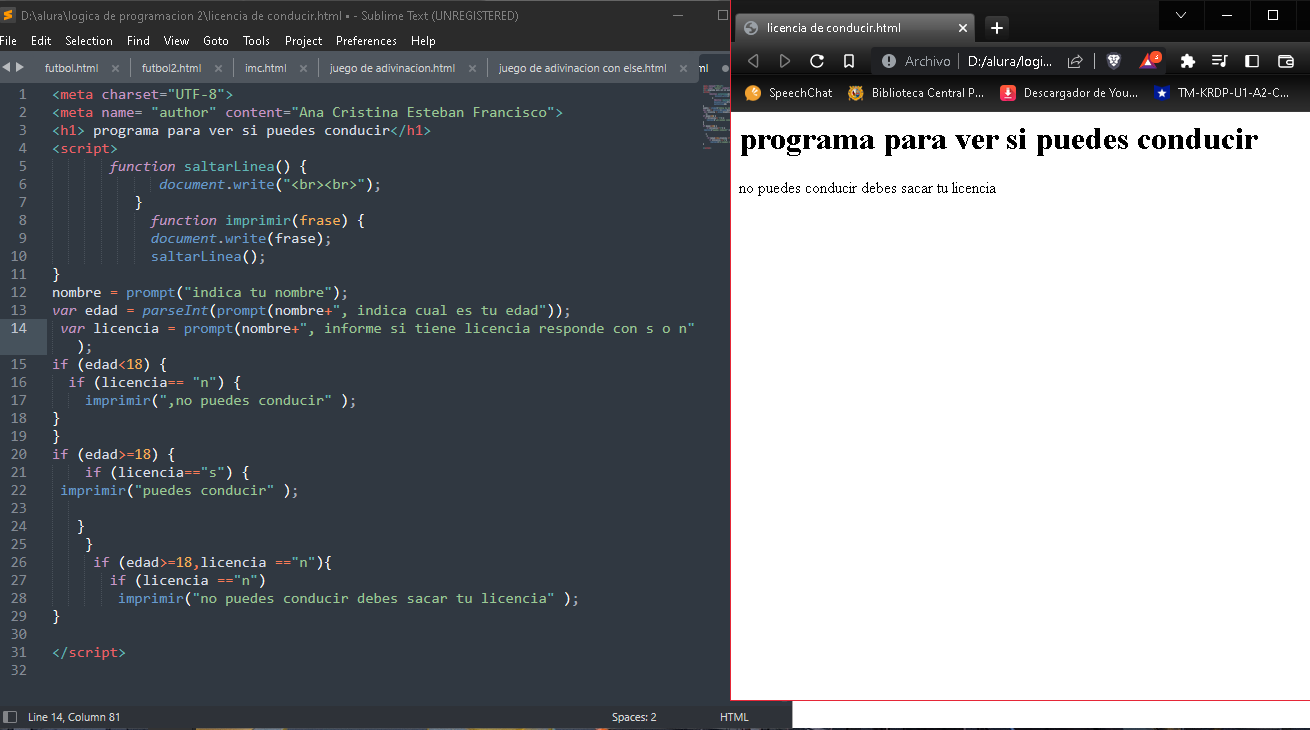
Task: Open the Project menu
Action: coord(303,41)
